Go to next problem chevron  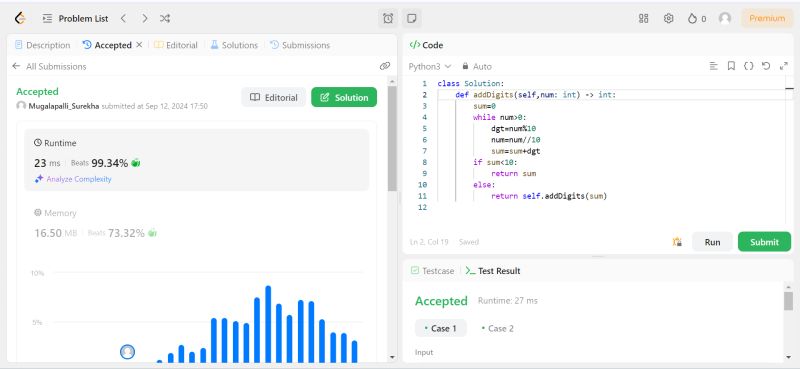(x=144, y=18)
